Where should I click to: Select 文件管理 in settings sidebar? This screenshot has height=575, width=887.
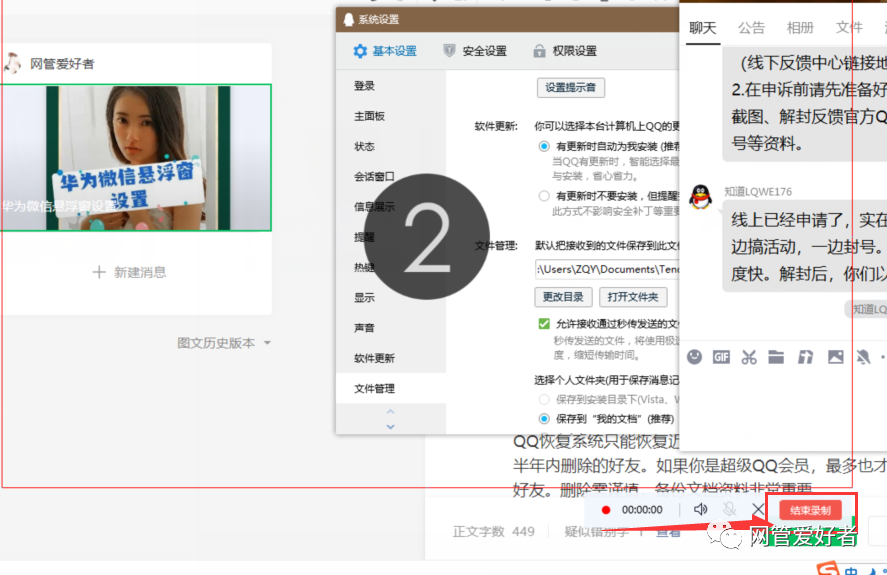coord(391,388)
